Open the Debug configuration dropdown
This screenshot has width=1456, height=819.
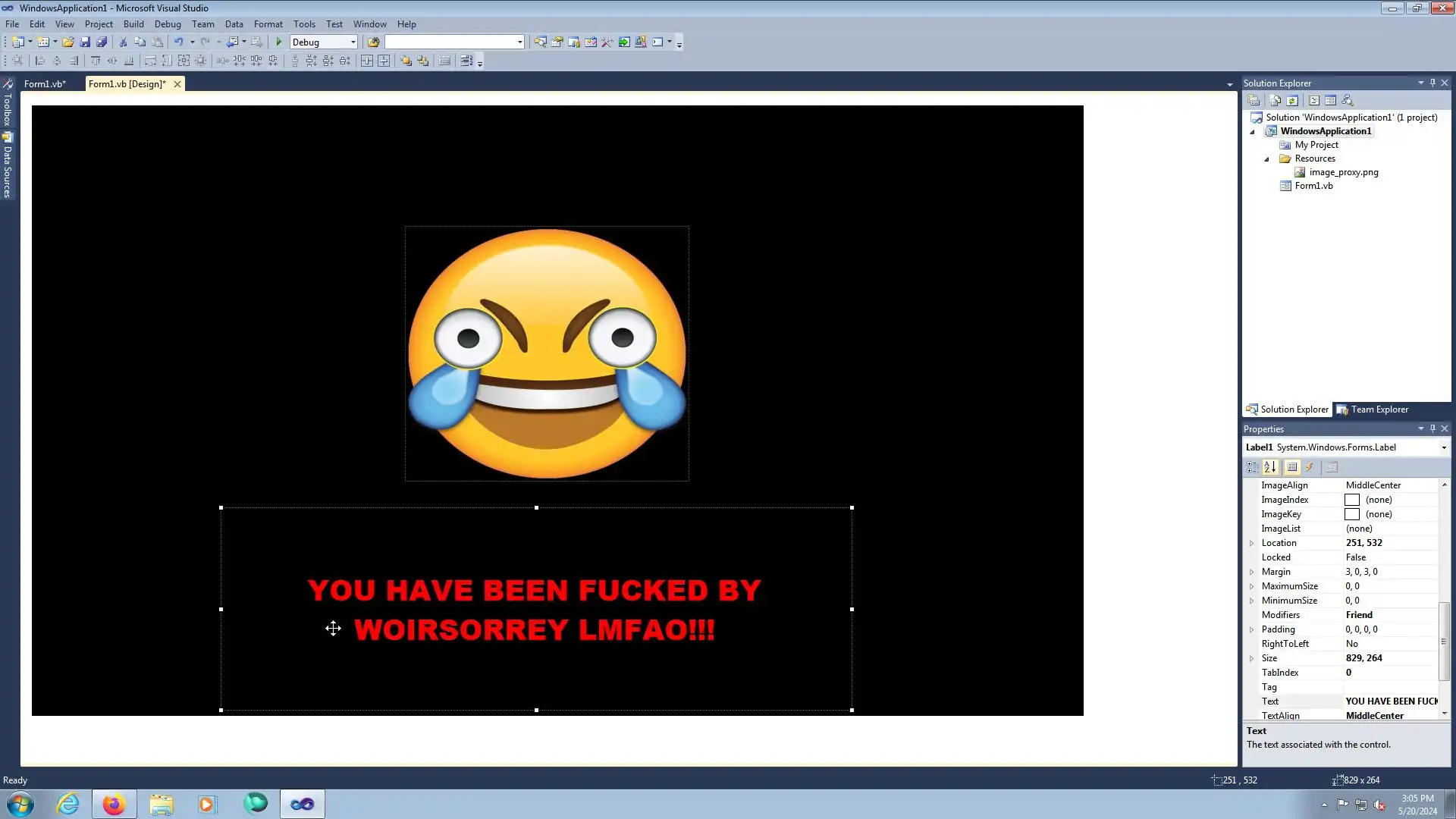[353, 42]
